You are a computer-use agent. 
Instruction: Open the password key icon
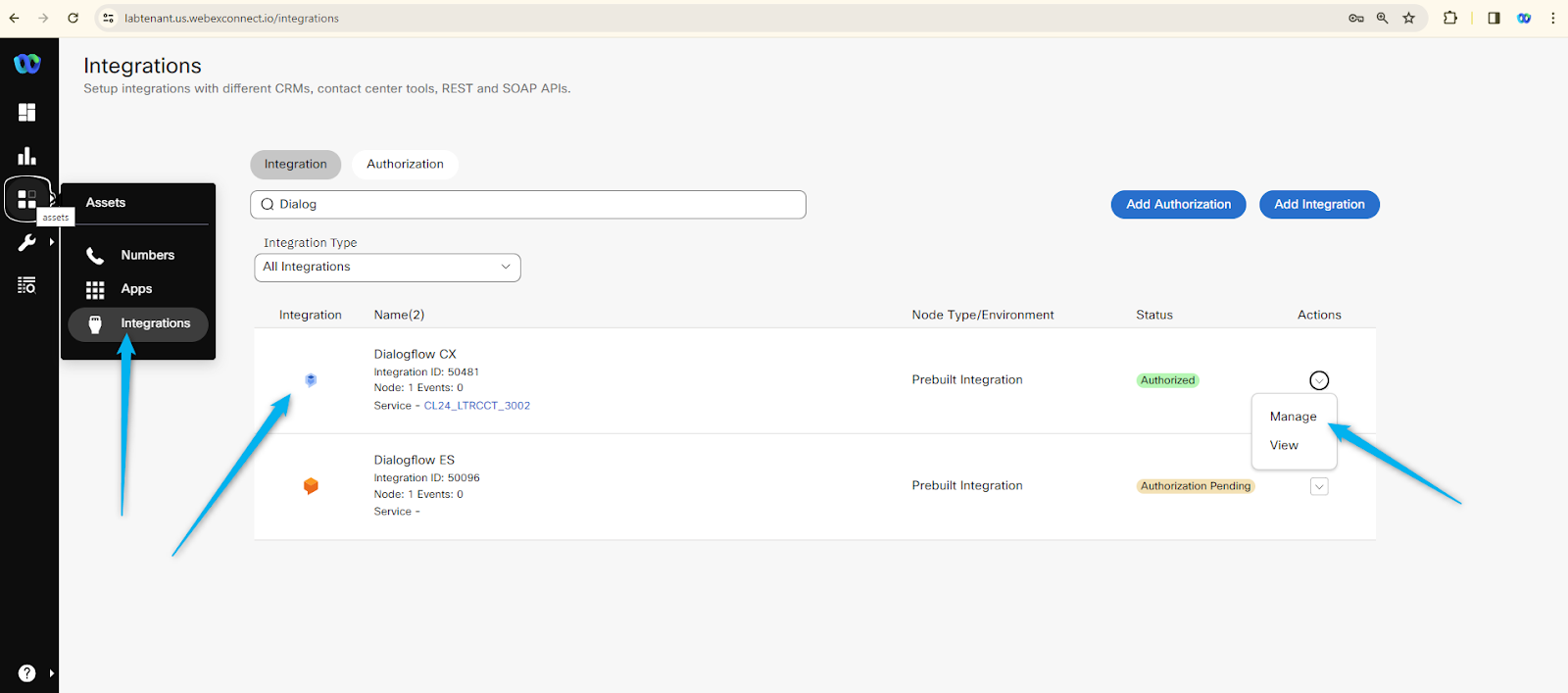pos(1356,18)
